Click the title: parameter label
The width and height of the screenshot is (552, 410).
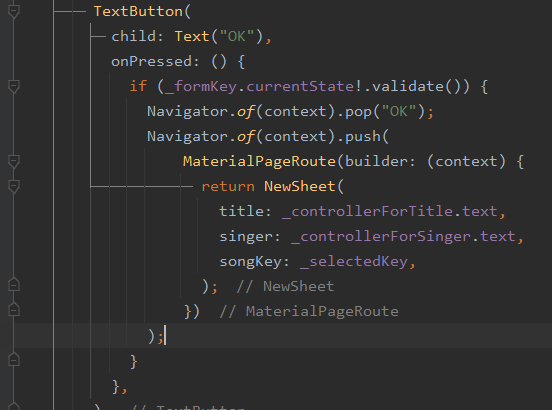point(245,212)
